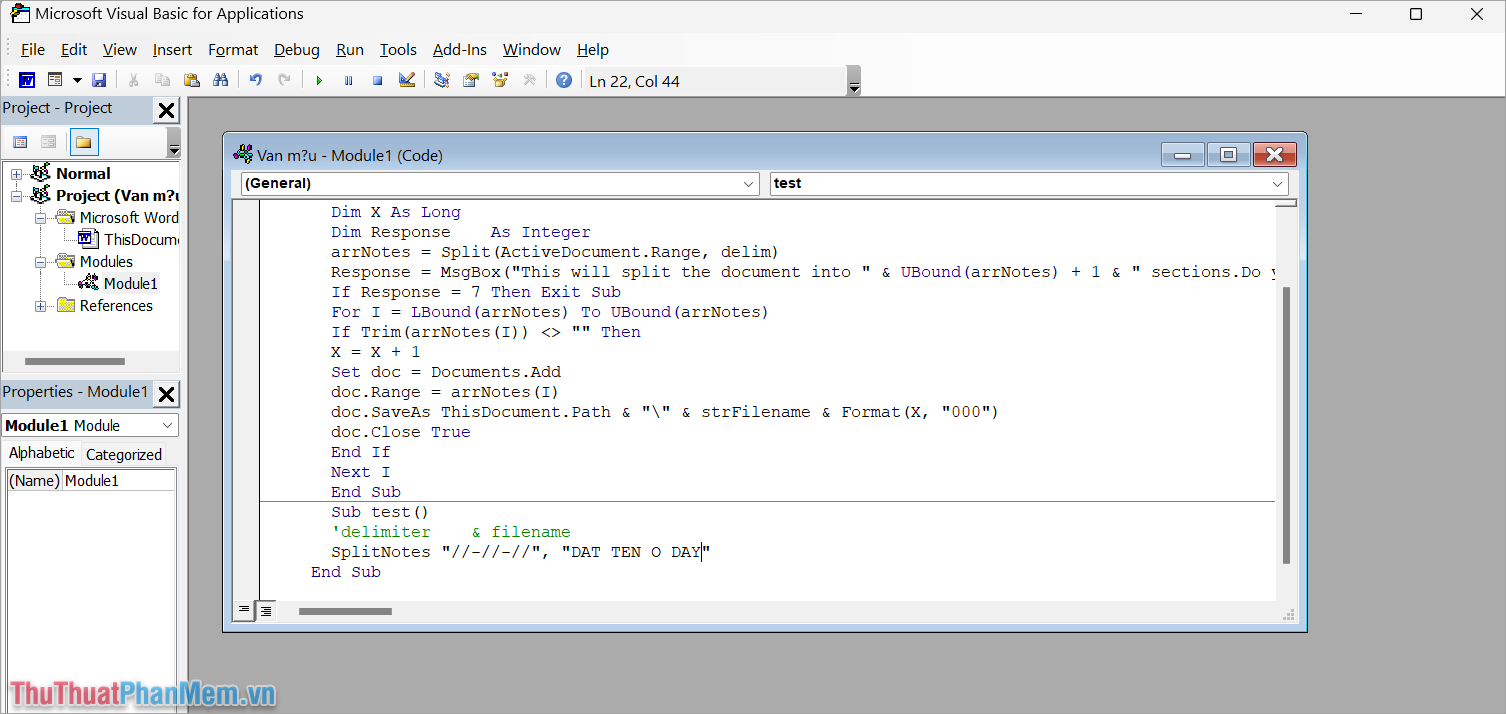Expand the Normal project tree node
1506x714 pixels.
[x=17, y=174]
